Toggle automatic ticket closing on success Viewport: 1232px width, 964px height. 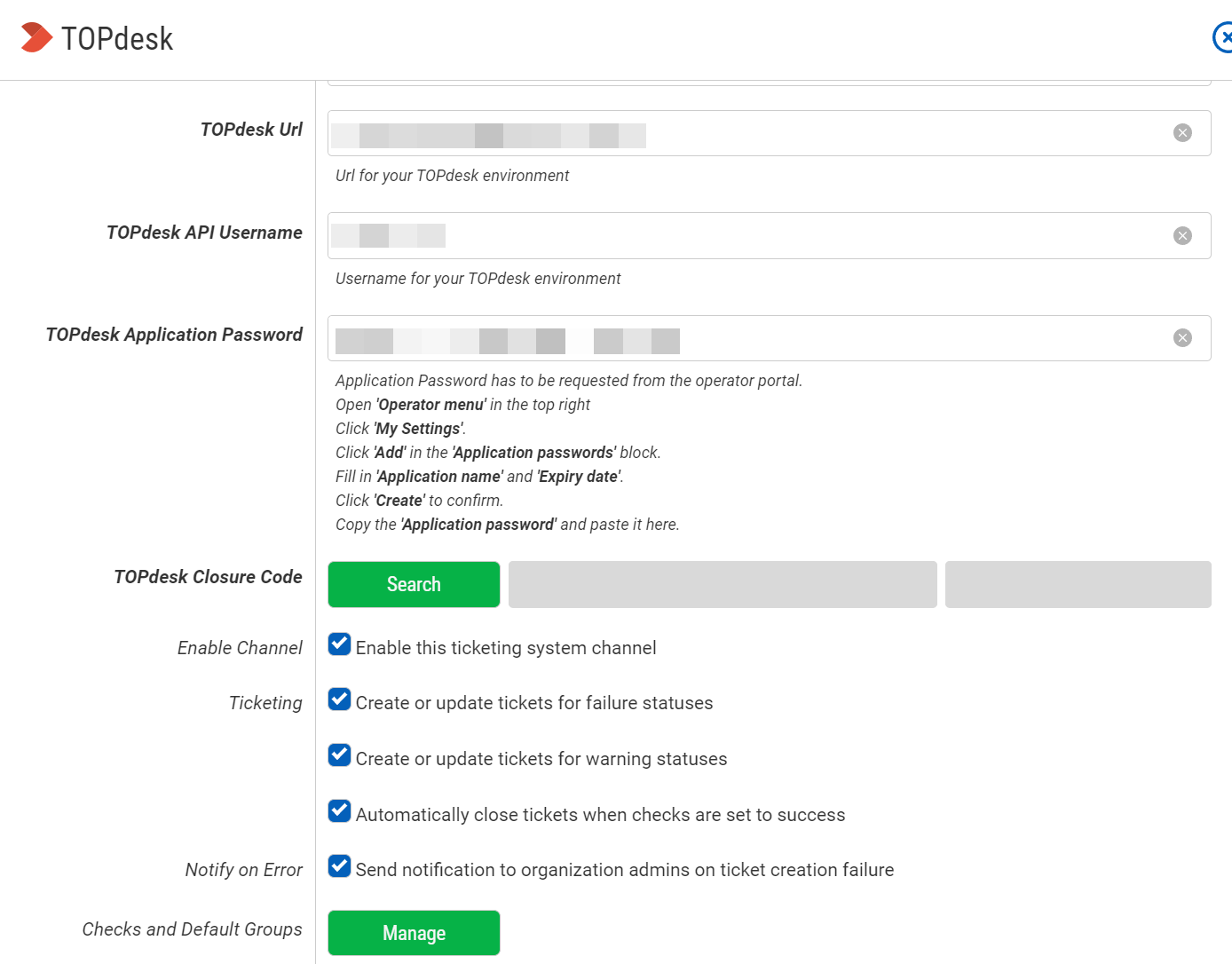[x=339, y=811]
